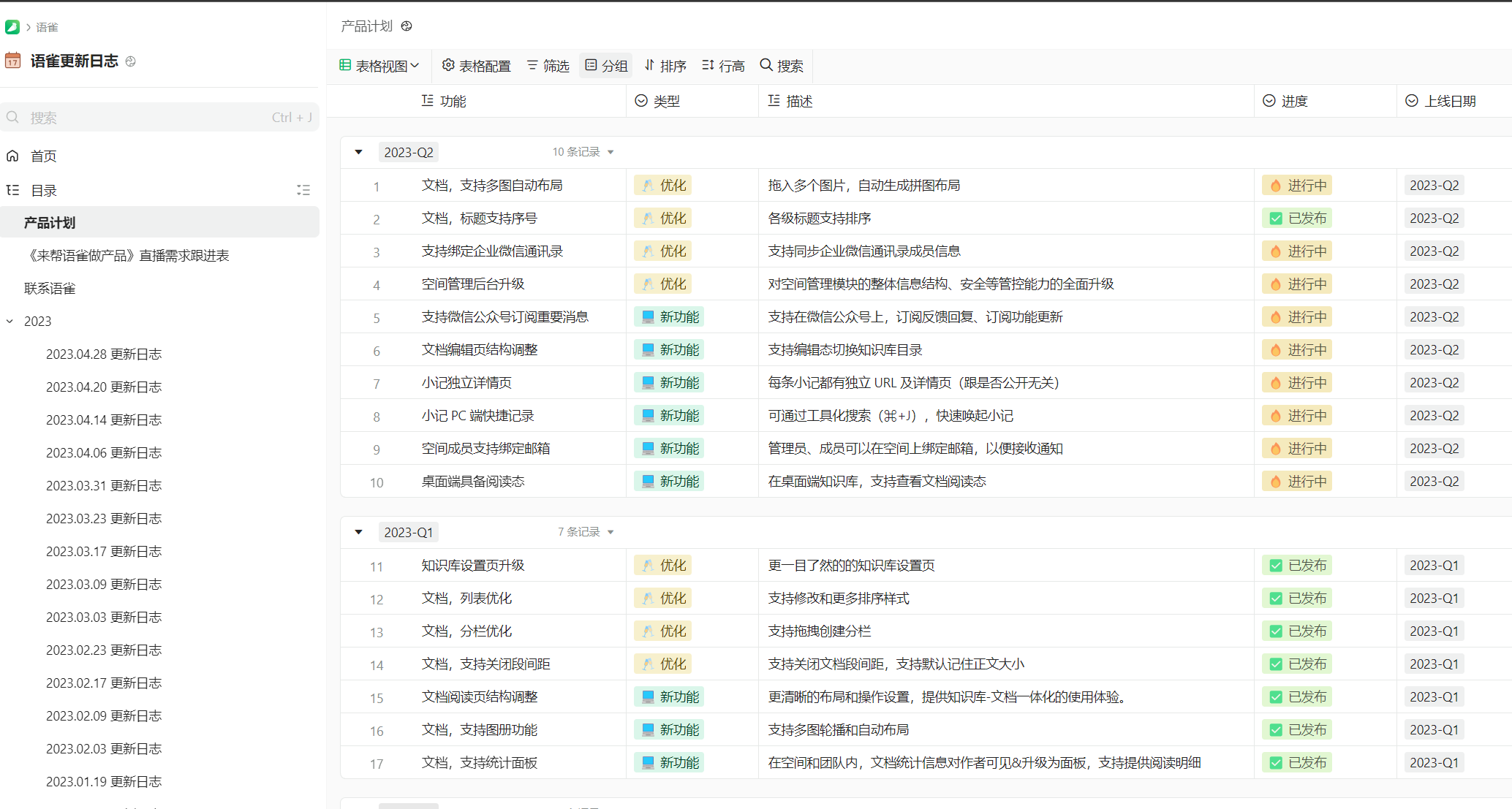Click 新功能 tag of 小记独立详情页
Image resolution: width=1512 pixels, height=809 pixels.
click(668, 382)
